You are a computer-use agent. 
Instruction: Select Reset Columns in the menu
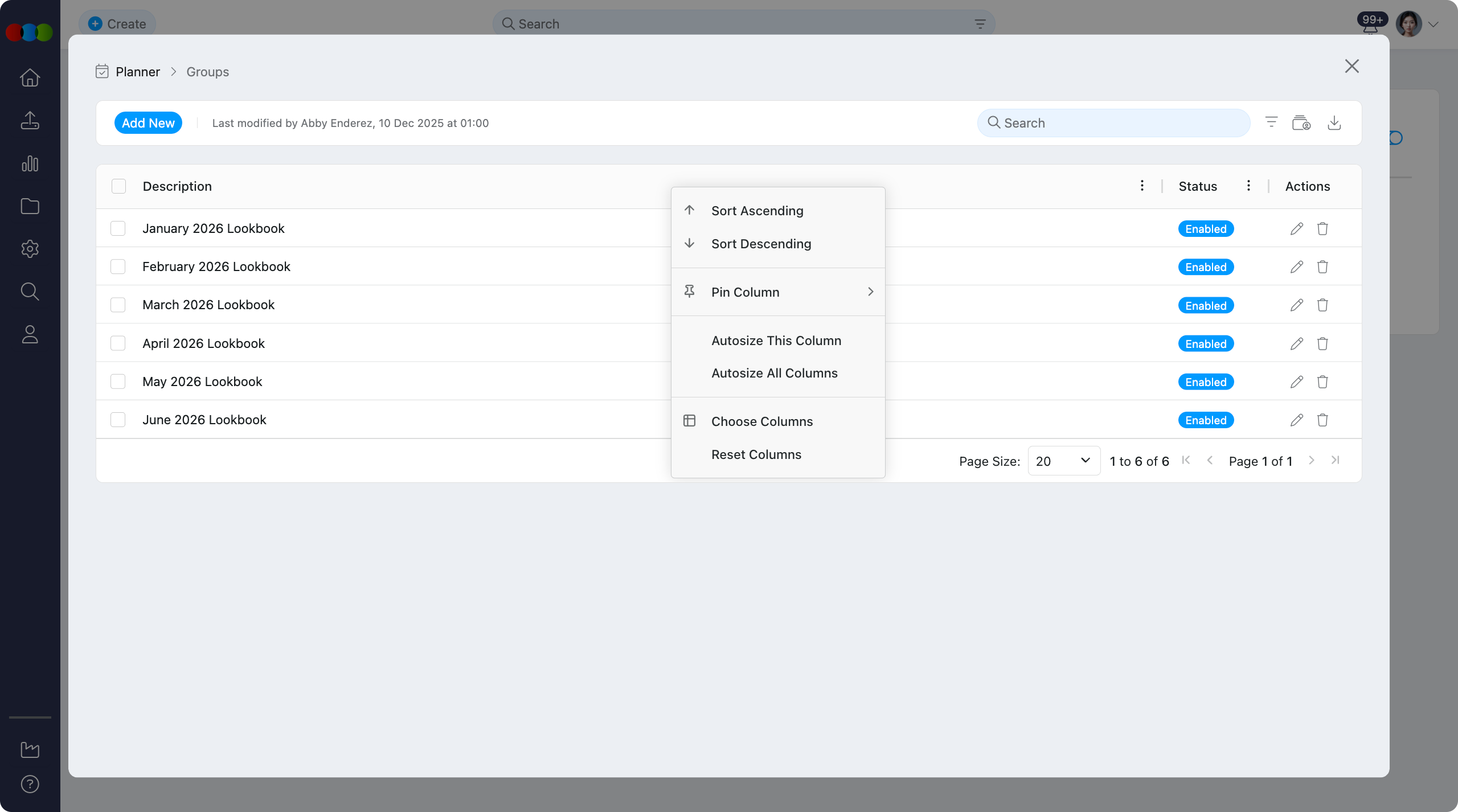coord(756,454)
